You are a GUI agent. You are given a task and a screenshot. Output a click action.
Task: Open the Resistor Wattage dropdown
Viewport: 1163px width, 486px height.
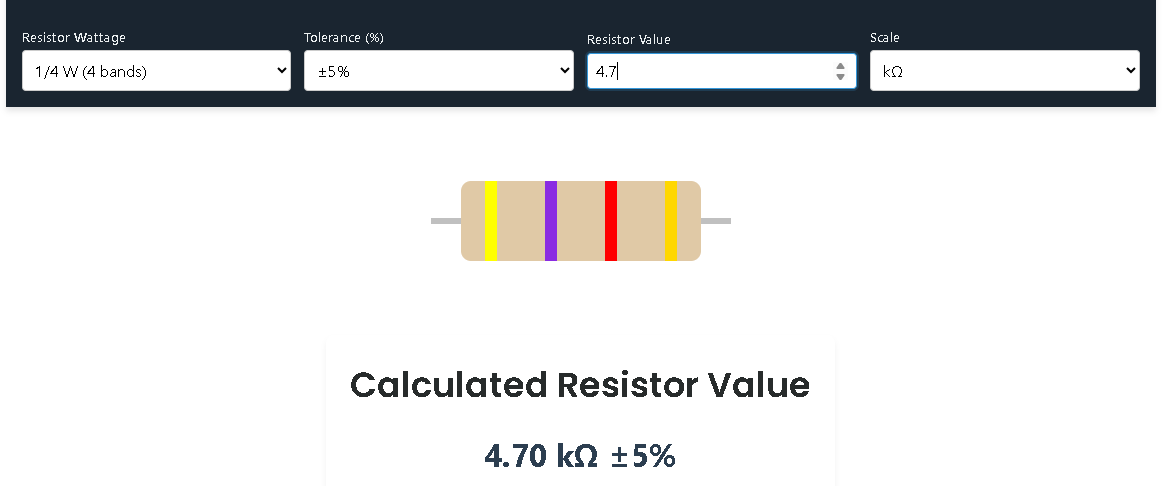156,71
